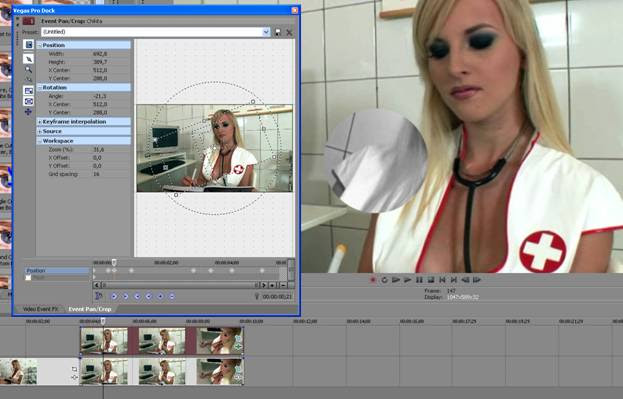Open the Preset dropdown showing (Untitled)
The height and width of the screenshot is (399, 623).
pyautogui.click(x=266, y=32)
